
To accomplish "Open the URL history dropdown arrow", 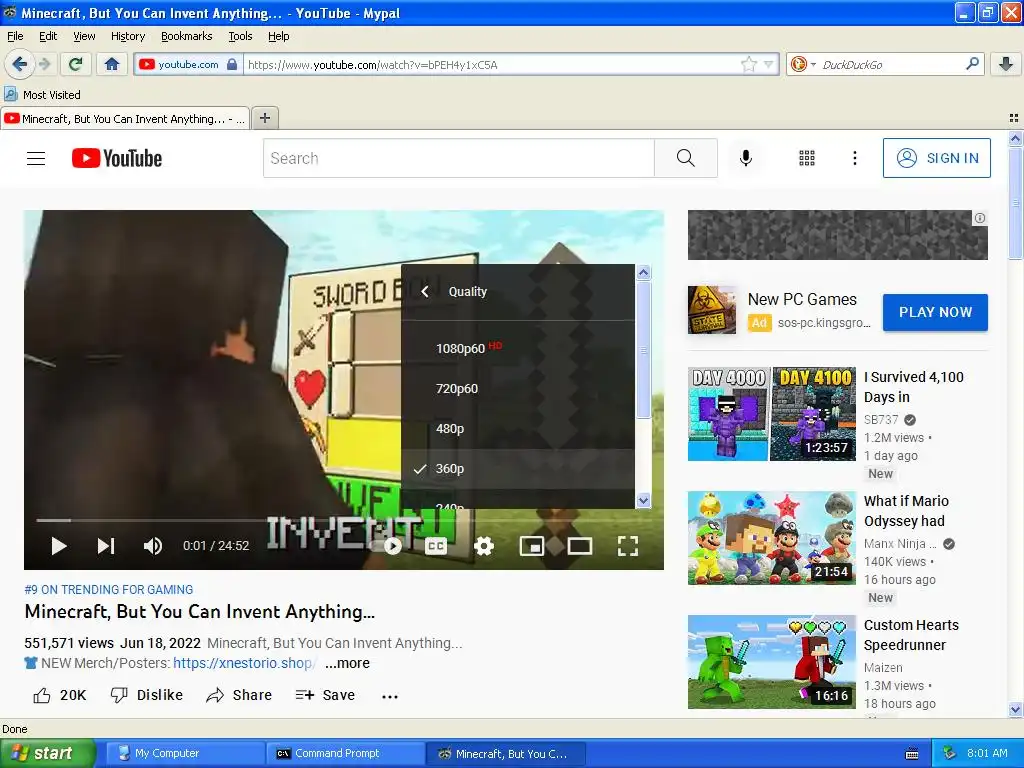I will click(769, 64).
